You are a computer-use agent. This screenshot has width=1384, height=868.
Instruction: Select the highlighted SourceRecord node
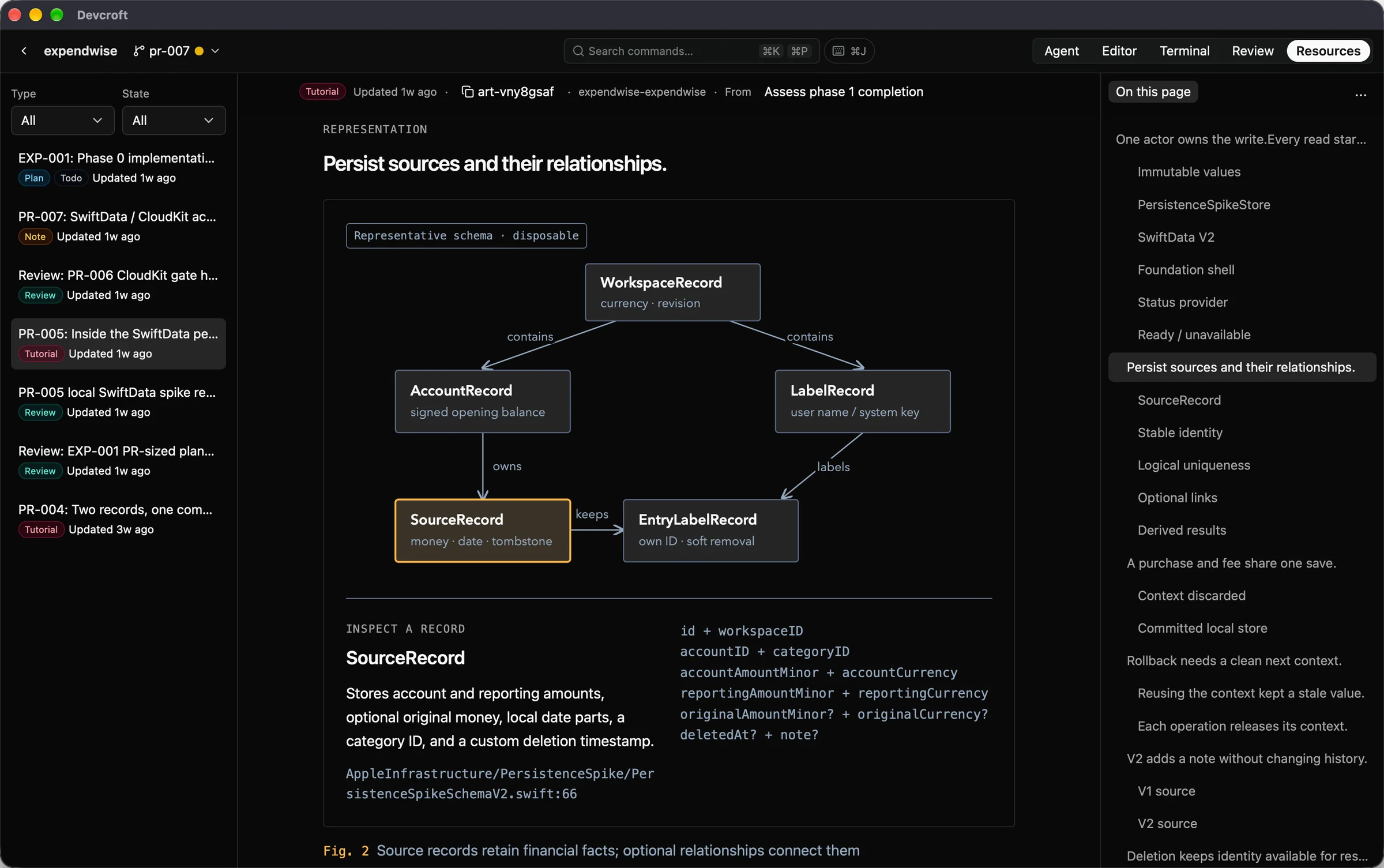[483, 530]
